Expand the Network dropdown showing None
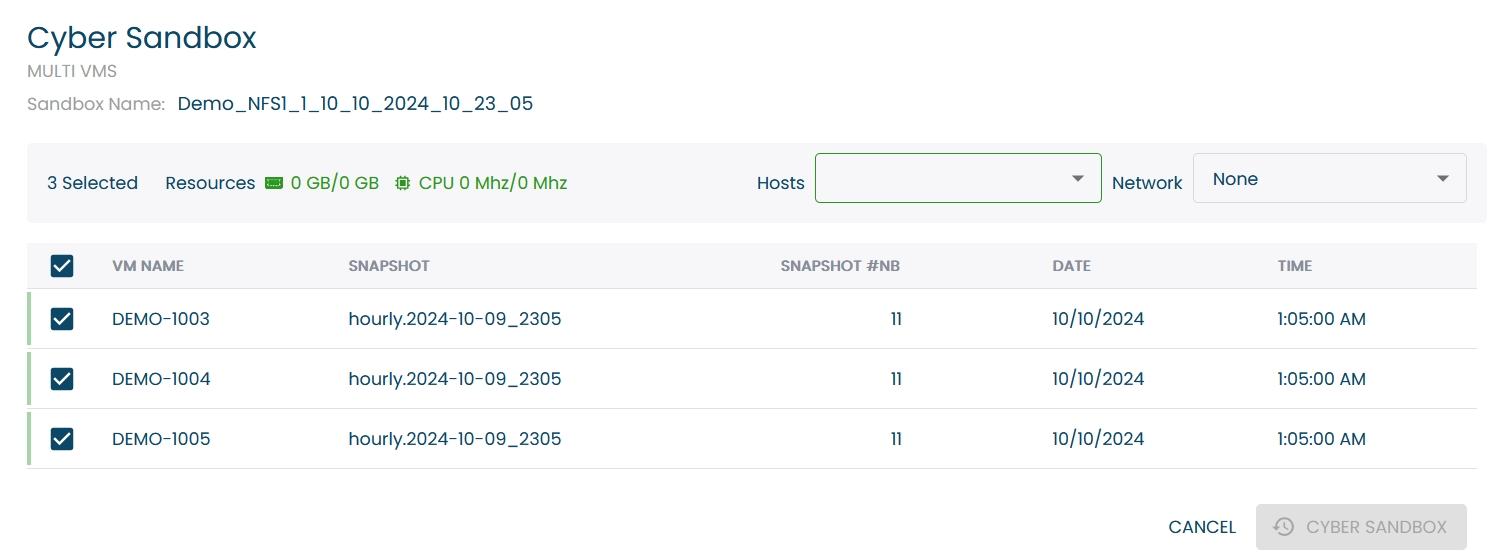Screen dimensions: 1495x558 [1330, 178]
